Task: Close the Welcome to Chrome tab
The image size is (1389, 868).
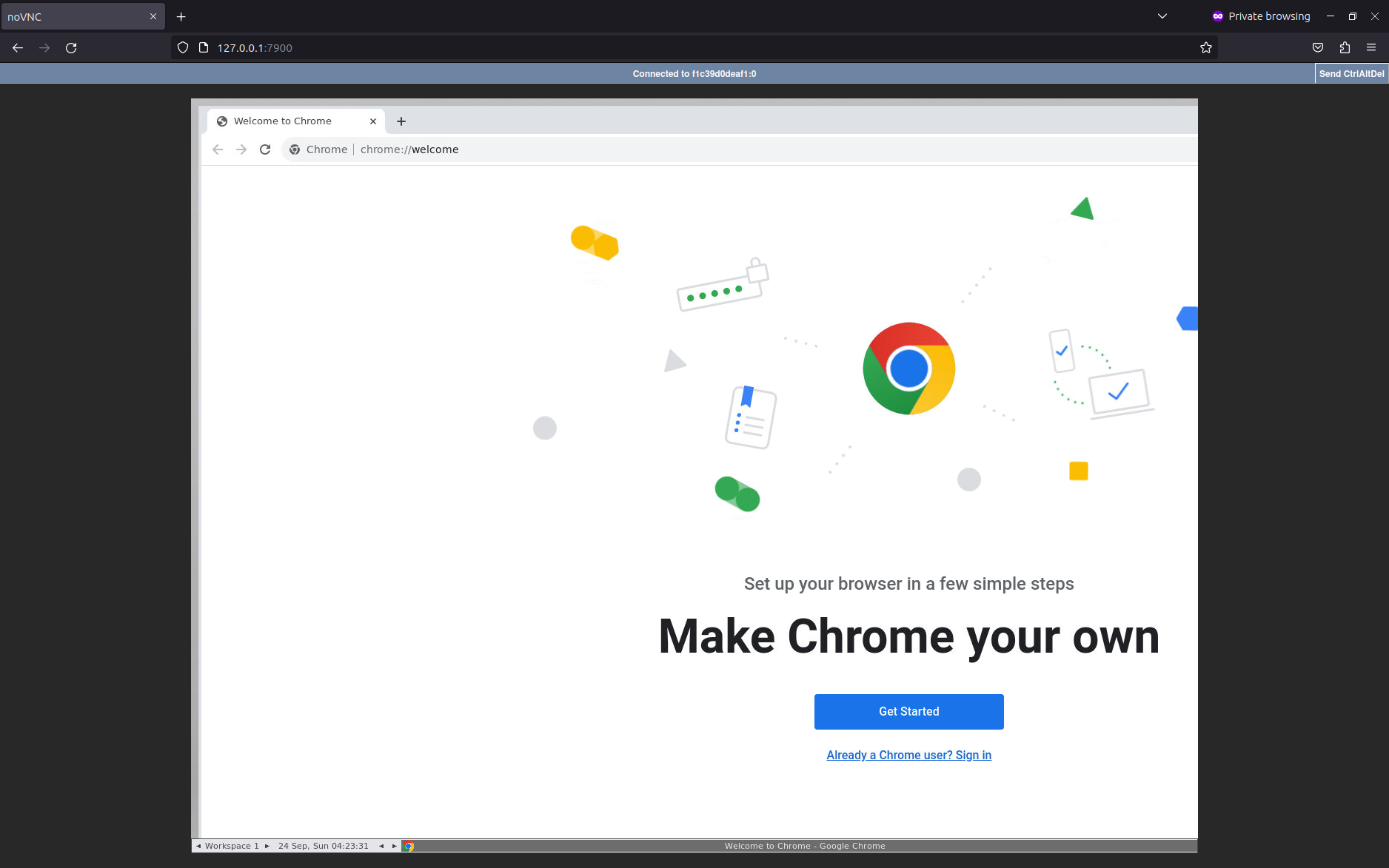Action: click(x=373, y=121)
